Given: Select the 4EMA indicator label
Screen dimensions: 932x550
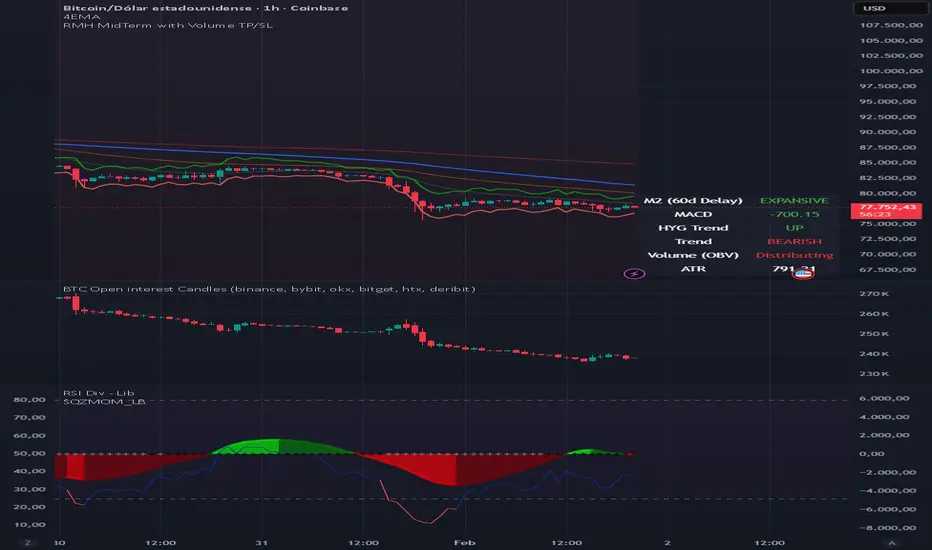Looking at the screenshot, I should point(82,17).
